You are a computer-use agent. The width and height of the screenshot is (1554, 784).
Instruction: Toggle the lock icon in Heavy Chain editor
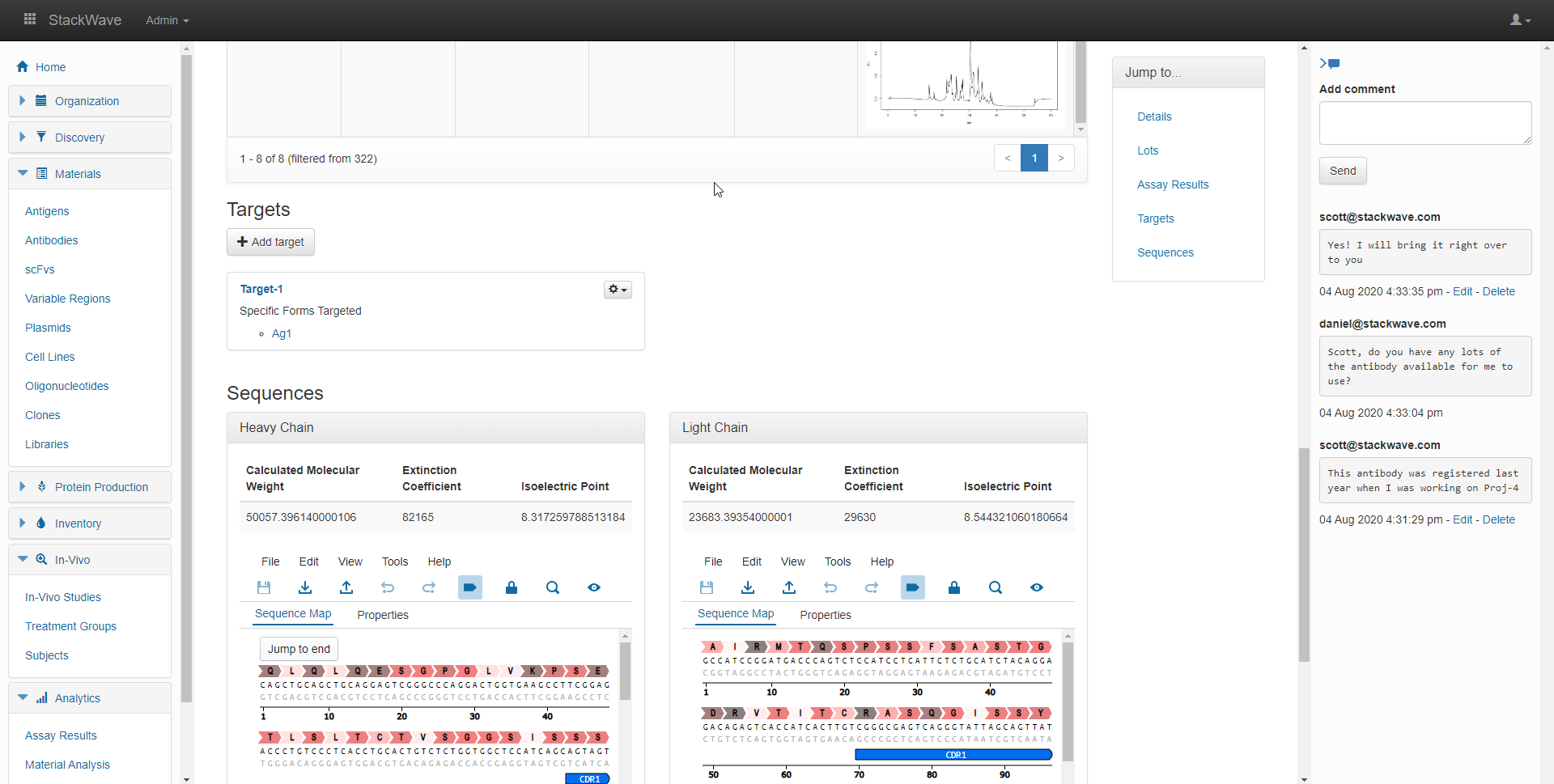pos(512,587)
